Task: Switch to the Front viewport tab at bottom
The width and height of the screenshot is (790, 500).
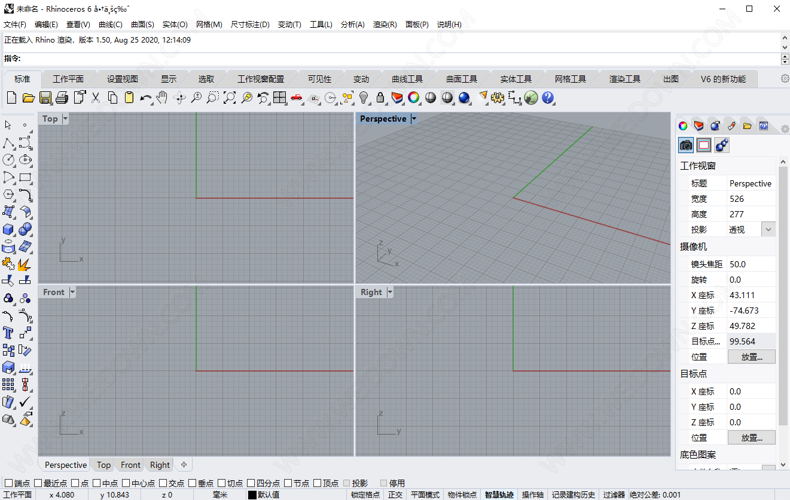Action: tap(130, 465)
